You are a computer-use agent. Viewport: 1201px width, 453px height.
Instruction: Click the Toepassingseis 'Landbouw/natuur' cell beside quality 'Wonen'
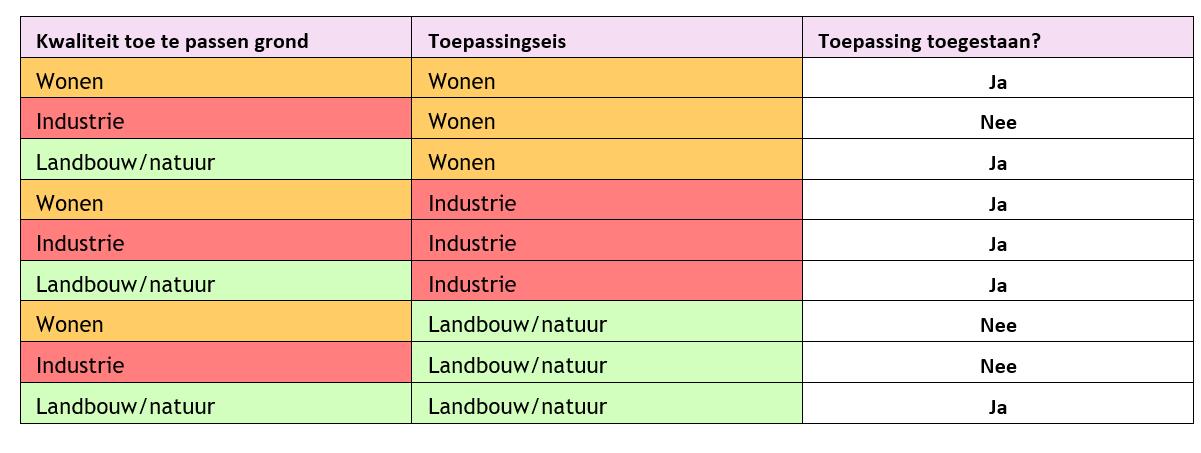517,325
